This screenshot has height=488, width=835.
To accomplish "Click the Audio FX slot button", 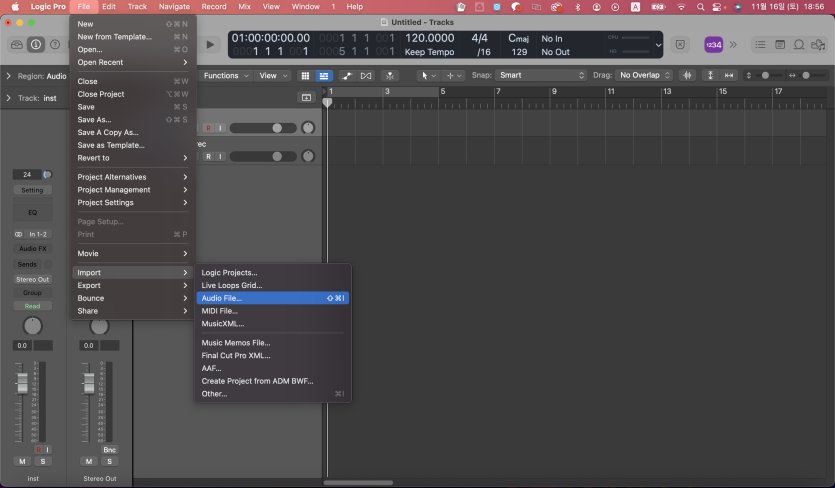I will 33,249.
